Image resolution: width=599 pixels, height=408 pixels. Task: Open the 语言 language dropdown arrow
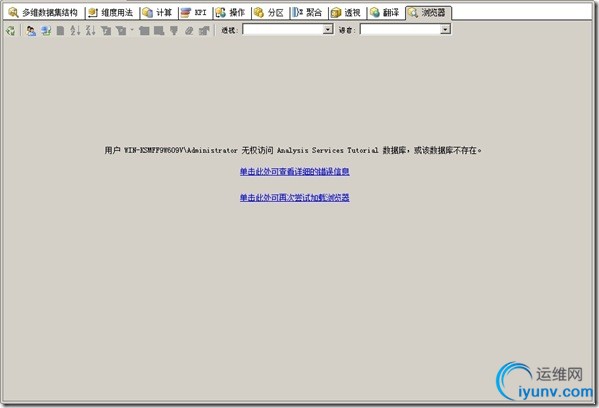445,29
